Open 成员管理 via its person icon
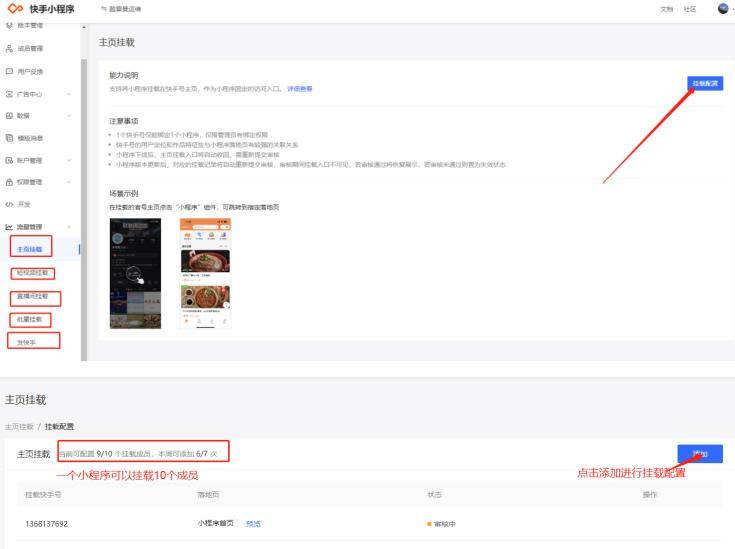Viewport: 735px width, 549px height. pos(9,48)
